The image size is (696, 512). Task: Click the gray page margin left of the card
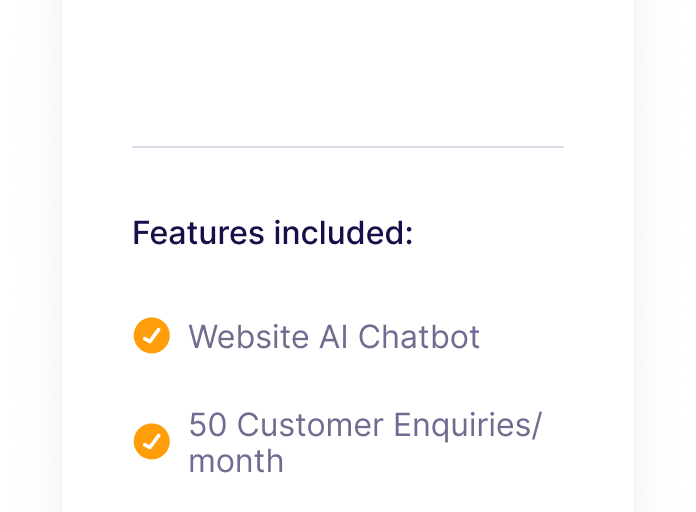(30, 256)
